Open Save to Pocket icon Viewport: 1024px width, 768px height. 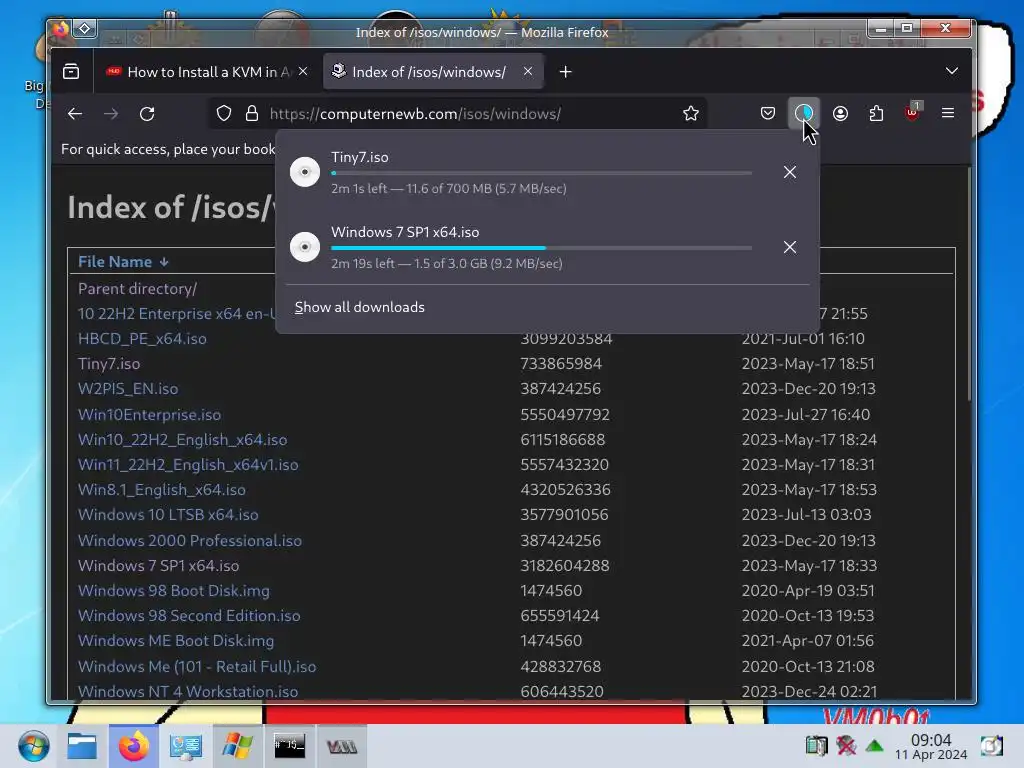click(x=768, y=114)
